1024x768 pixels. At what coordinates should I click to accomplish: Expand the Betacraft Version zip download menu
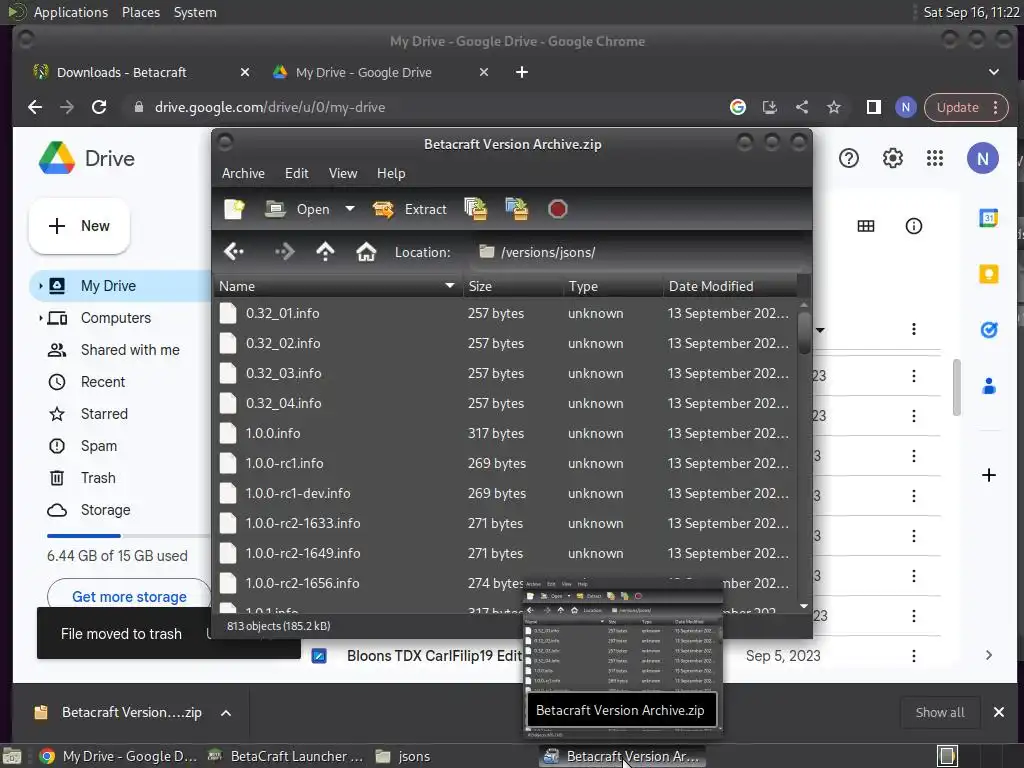[x=226, y=712]
